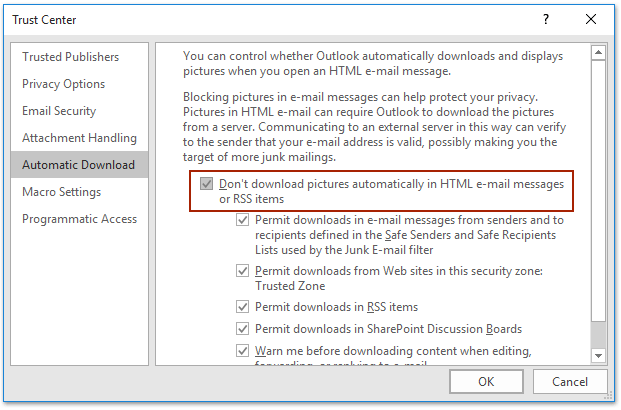Click the Cancel button
Image resolution: width=621 pixels, height=410 pixels.
coord(570,381)
